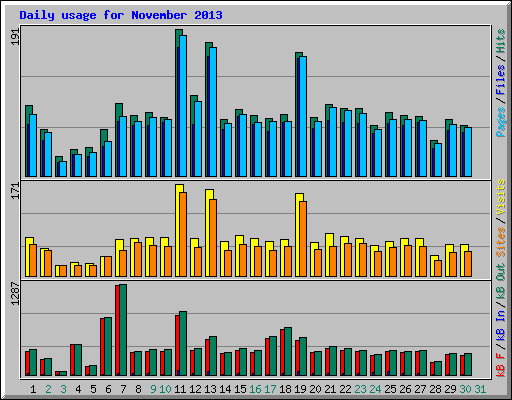The height and width of the screenshot is (400, 512).
Task: Click the Hits legend label
Action: pyautogui.click(x=500, y=41)
